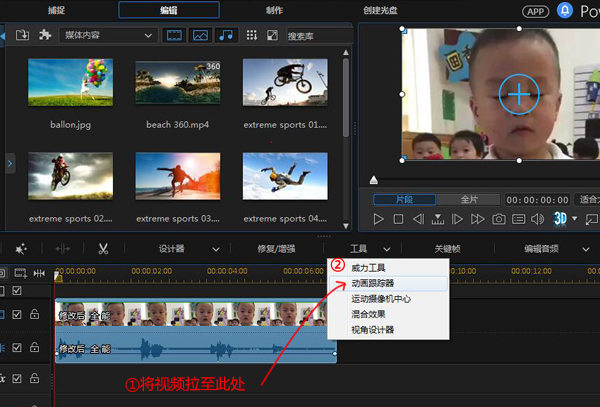Expand the left side panel arrow
Image resolution: width=600 pixels, height=407 pixels.
pyautogui.click(x=10, y=164)
